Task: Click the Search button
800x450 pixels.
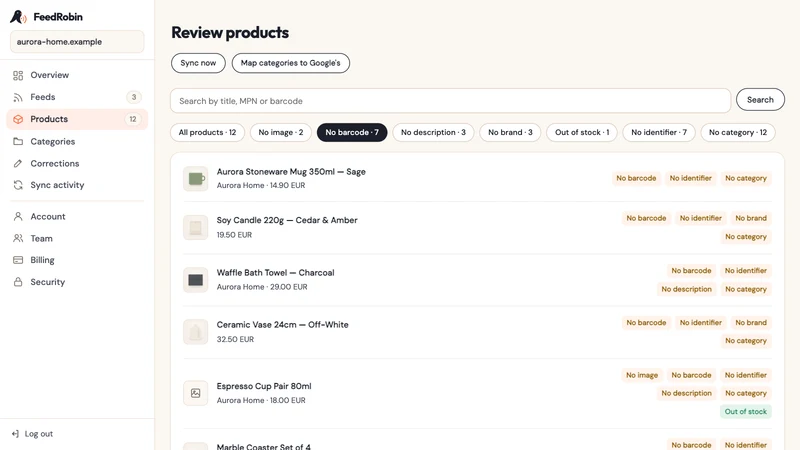Action: [760, 100]
